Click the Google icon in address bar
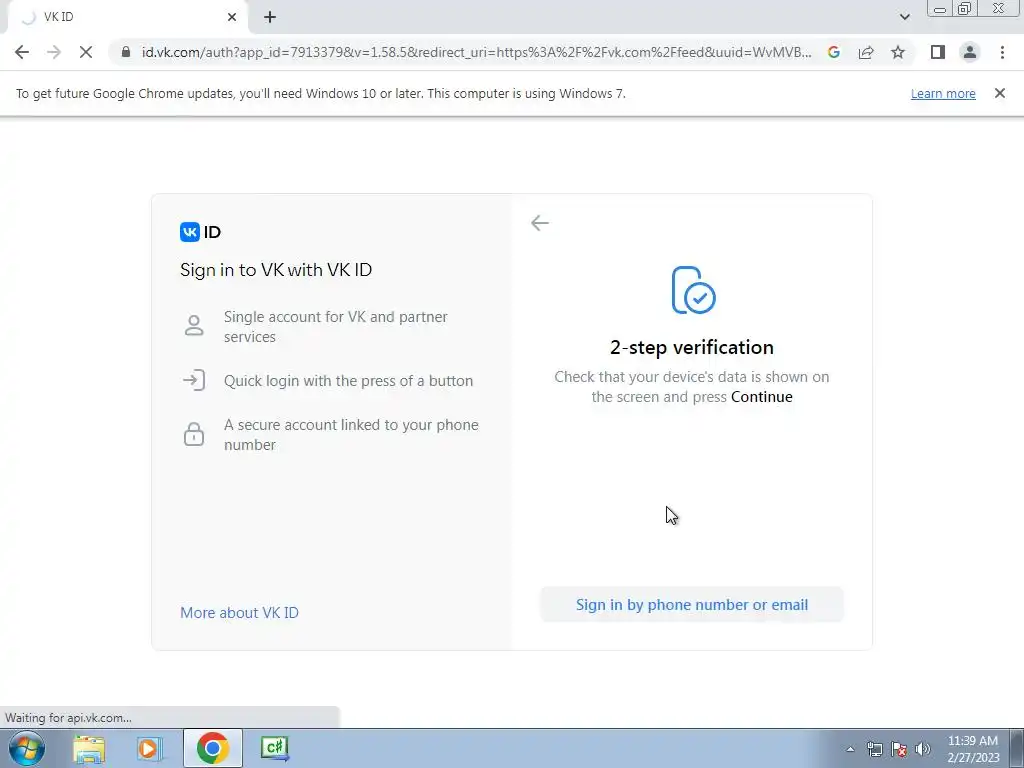 point(834,52)
